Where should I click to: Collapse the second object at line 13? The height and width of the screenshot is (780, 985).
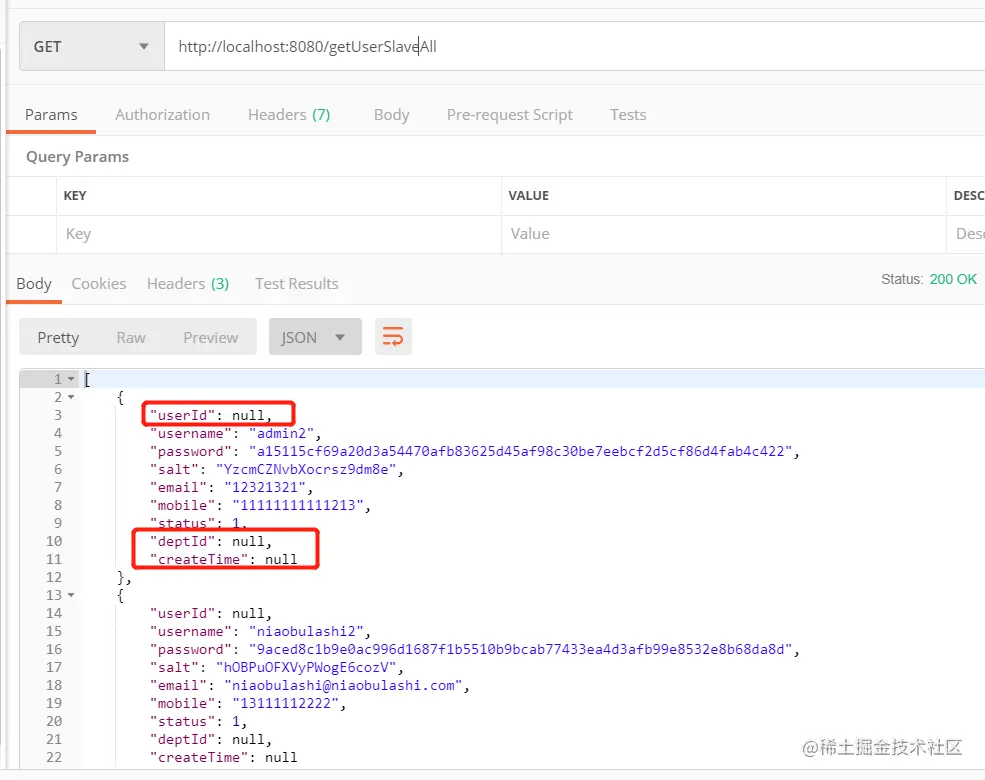[x=71, y=595]
